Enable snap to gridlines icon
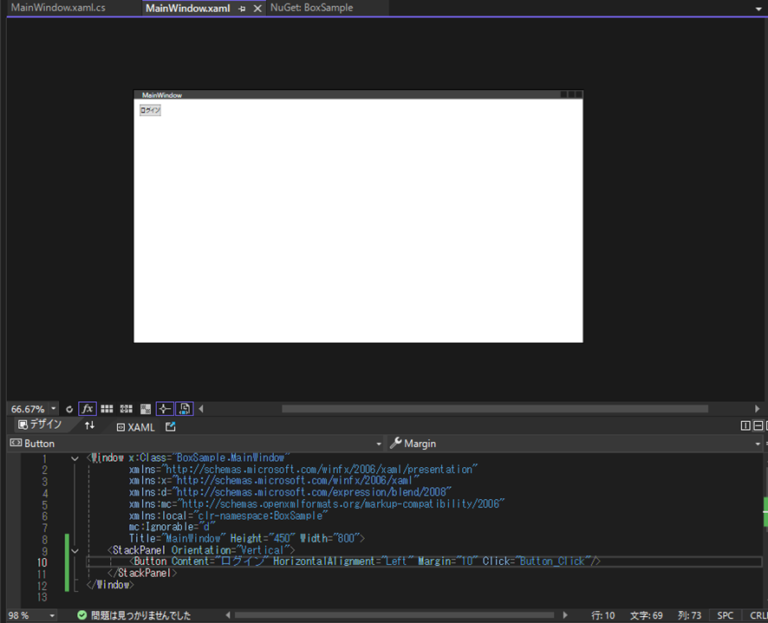This screenshot has height=623, width=768. tap(126, 409)
